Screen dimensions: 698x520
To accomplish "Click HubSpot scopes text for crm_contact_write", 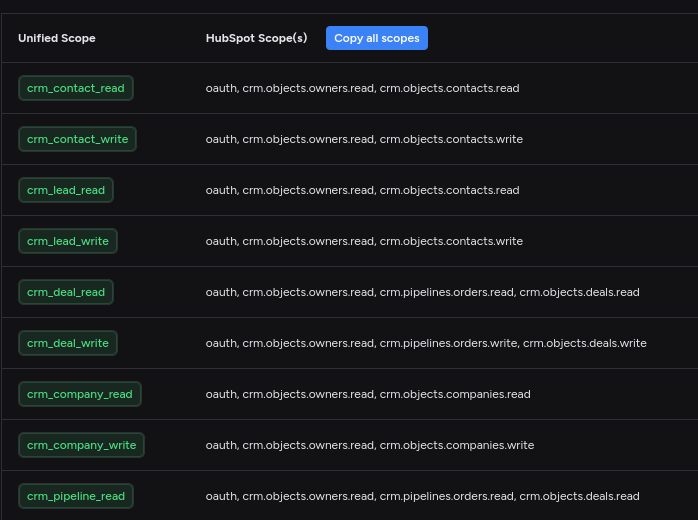I will (364, 139).
